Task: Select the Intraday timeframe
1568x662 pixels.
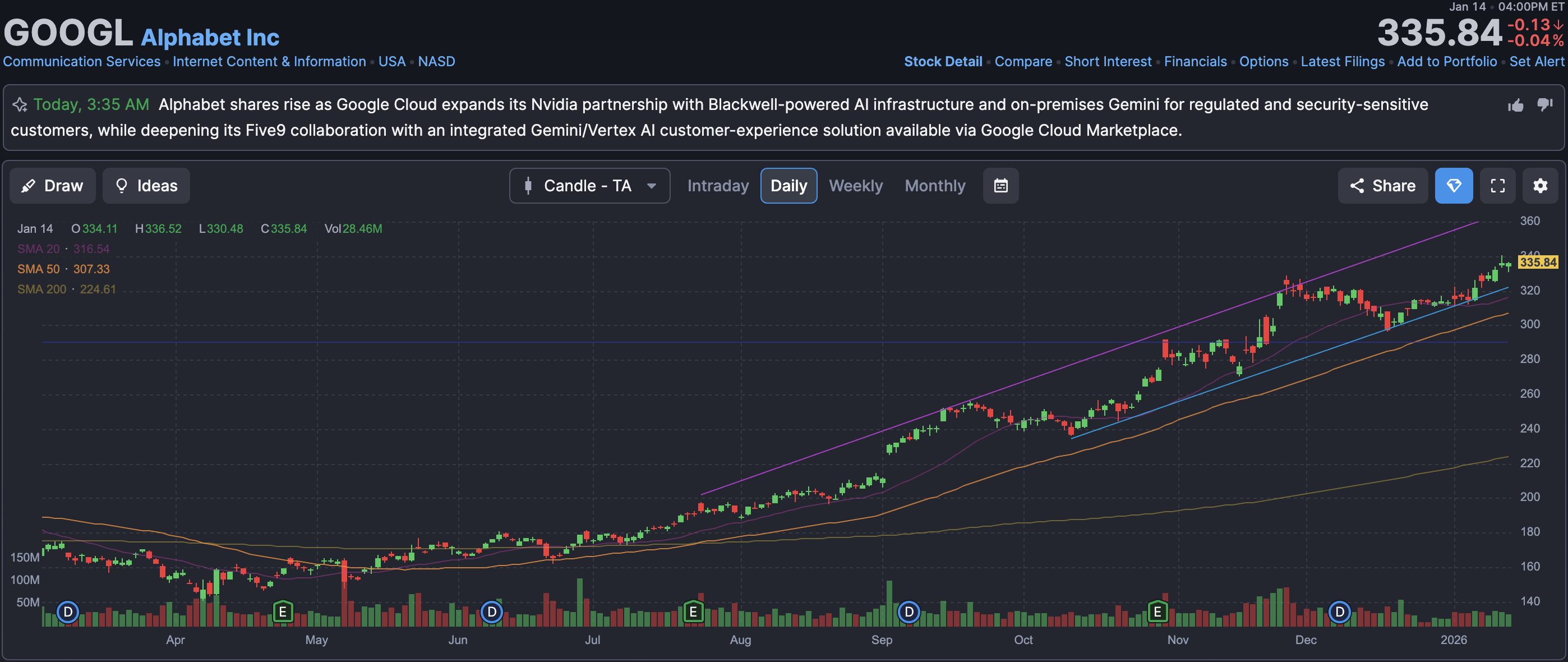Action: coord(718,186)
